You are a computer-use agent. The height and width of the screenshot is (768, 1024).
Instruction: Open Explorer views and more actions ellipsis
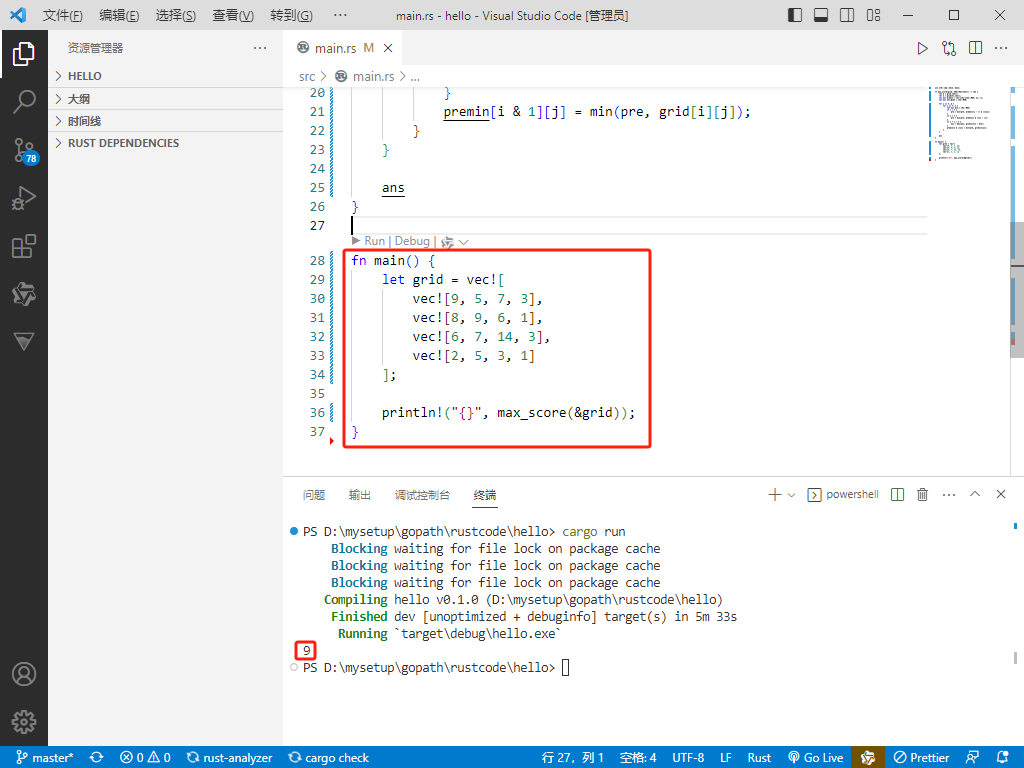(x=260, y=48)
